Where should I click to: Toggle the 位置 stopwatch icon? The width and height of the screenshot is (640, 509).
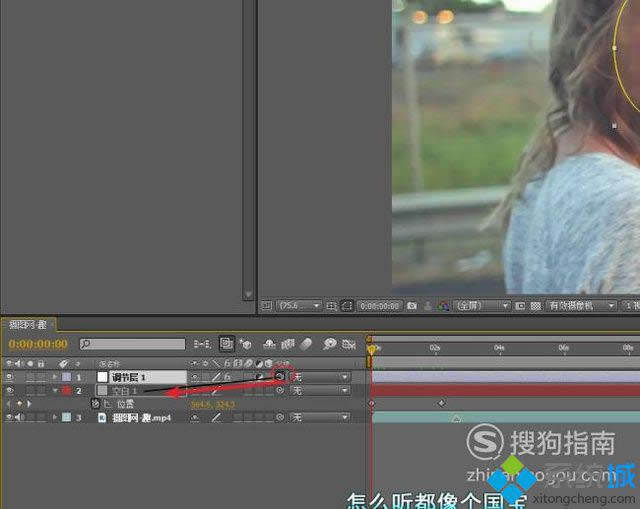click(95, 404)
